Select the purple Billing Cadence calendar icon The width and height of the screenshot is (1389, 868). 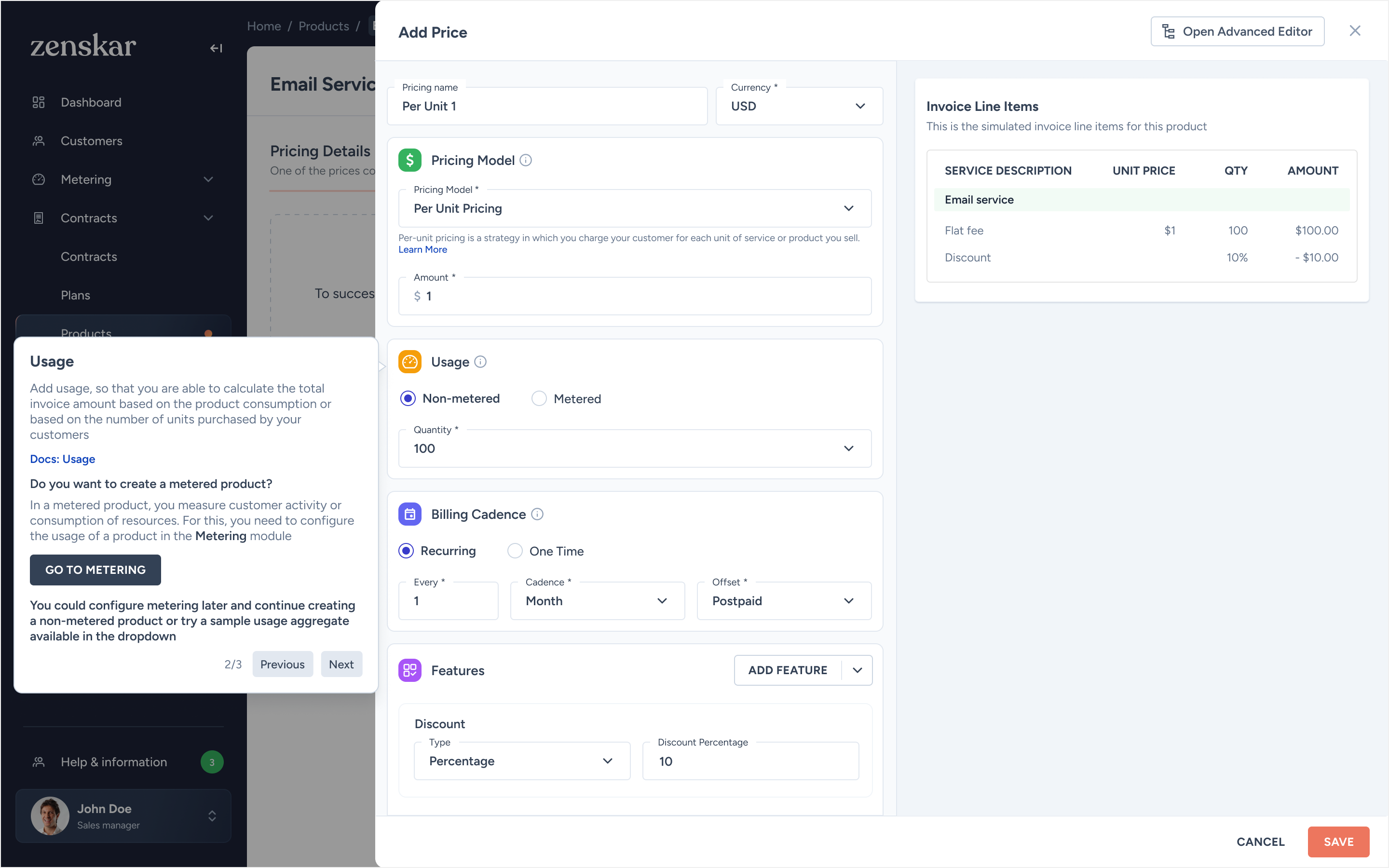410,515
